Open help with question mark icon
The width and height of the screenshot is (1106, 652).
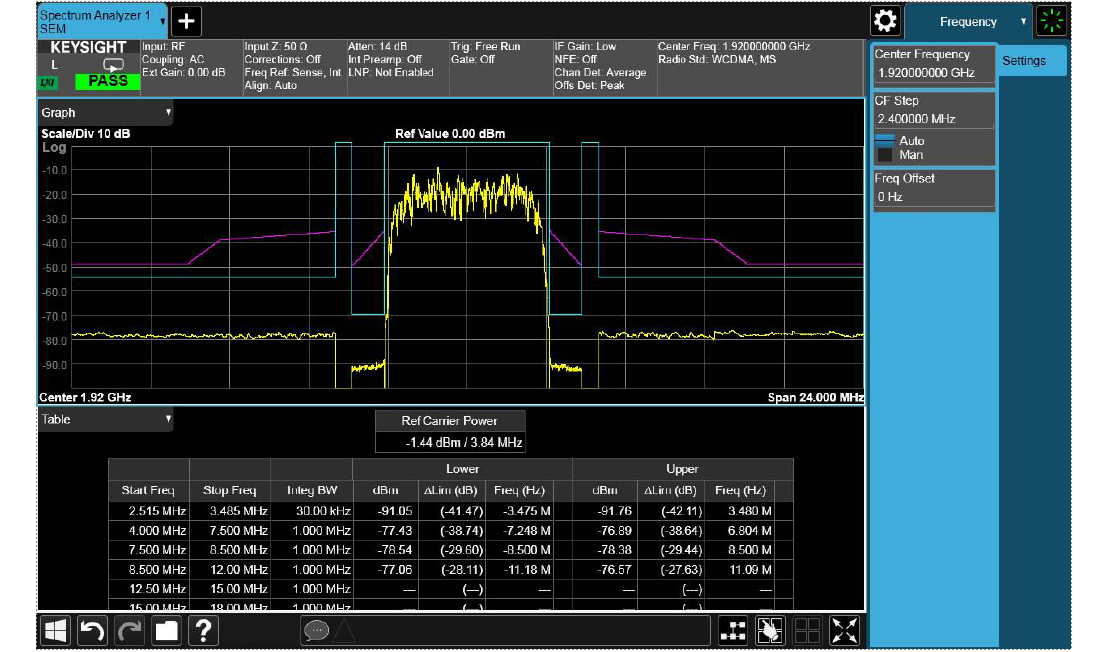click(203, 630)
